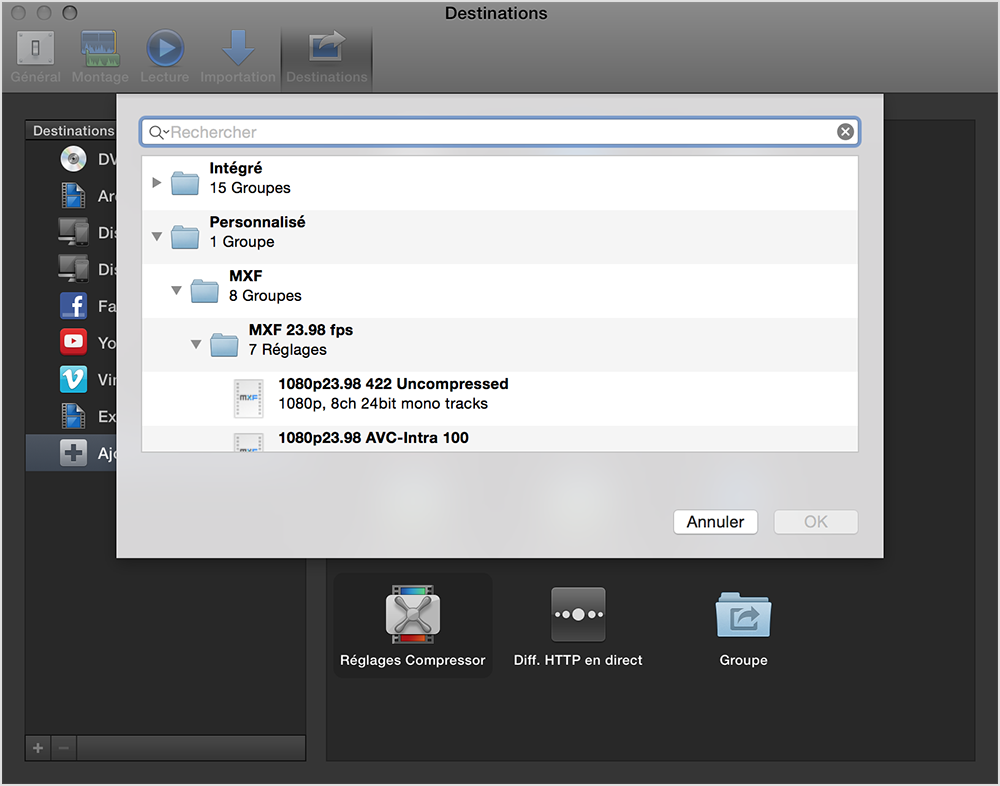Click the Réglages Compressor icon
The image size is (1000, 786).
point(412,615)
